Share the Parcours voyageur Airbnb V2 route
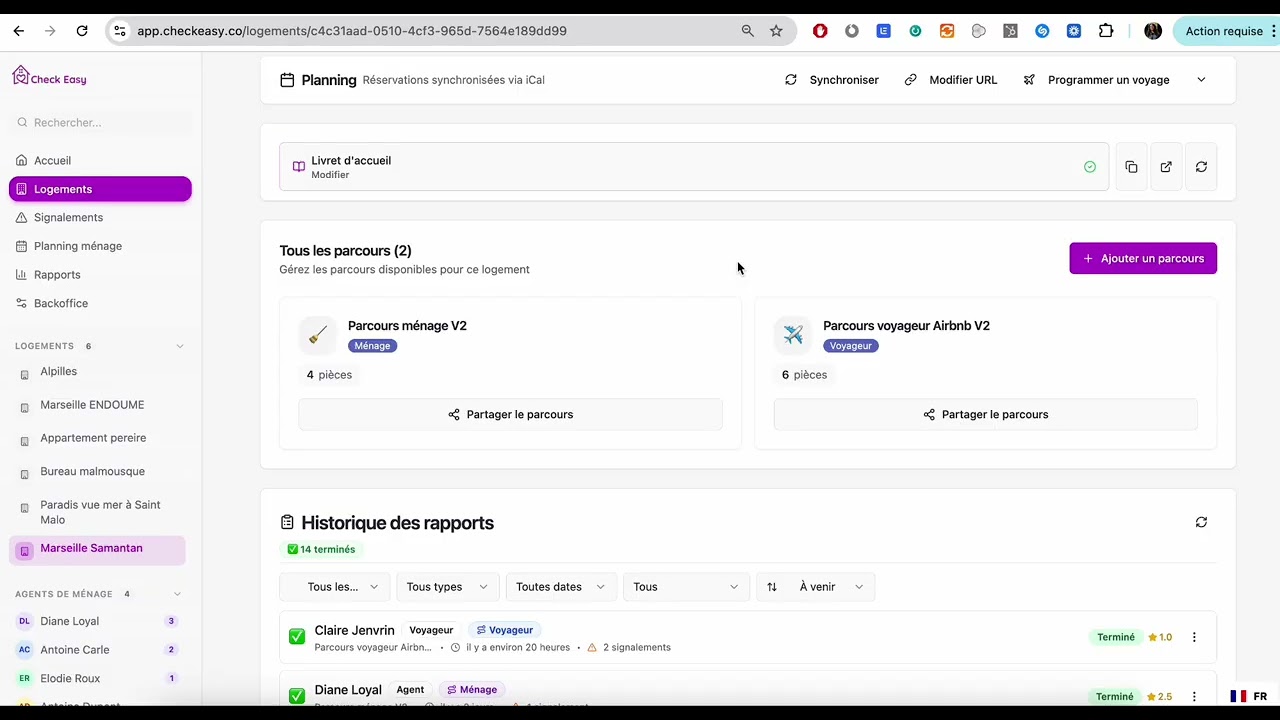Image resolution: width=1280 pixels, height=720 pixels. pyautogui.click(x=985, y=414)
